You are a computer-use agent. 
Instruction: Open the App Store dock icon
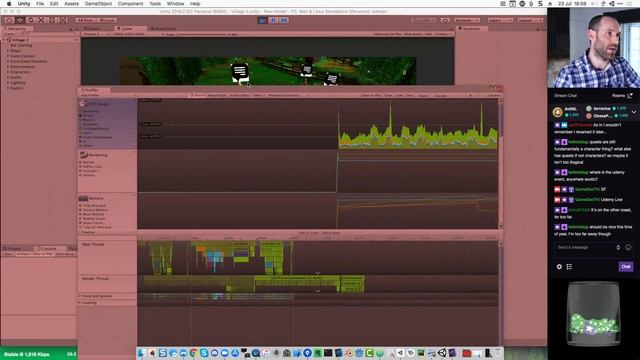pyautogui.click(x=235, y=353)
